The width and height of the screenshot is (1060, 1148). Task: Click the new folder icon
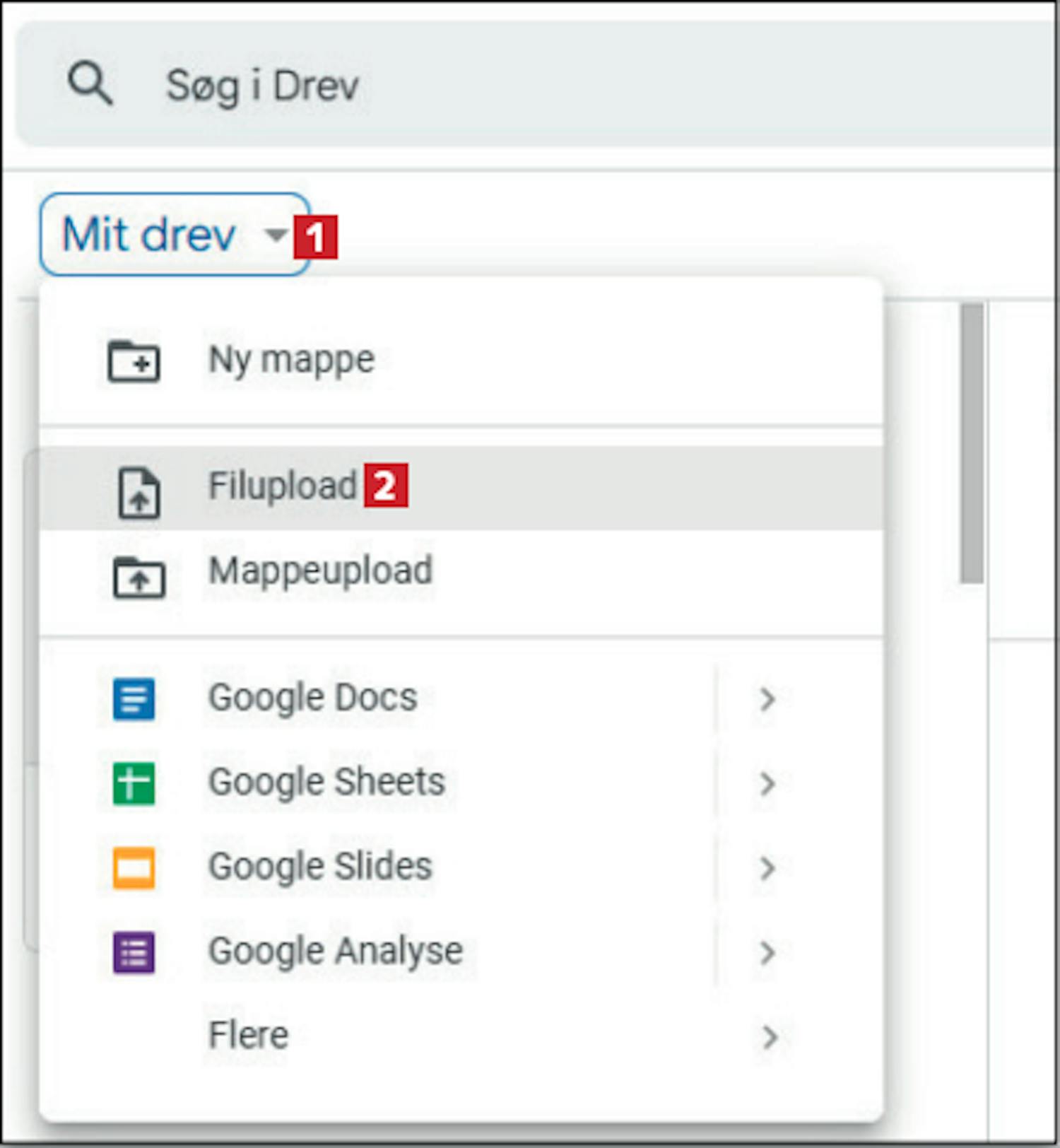coord(134,361)
